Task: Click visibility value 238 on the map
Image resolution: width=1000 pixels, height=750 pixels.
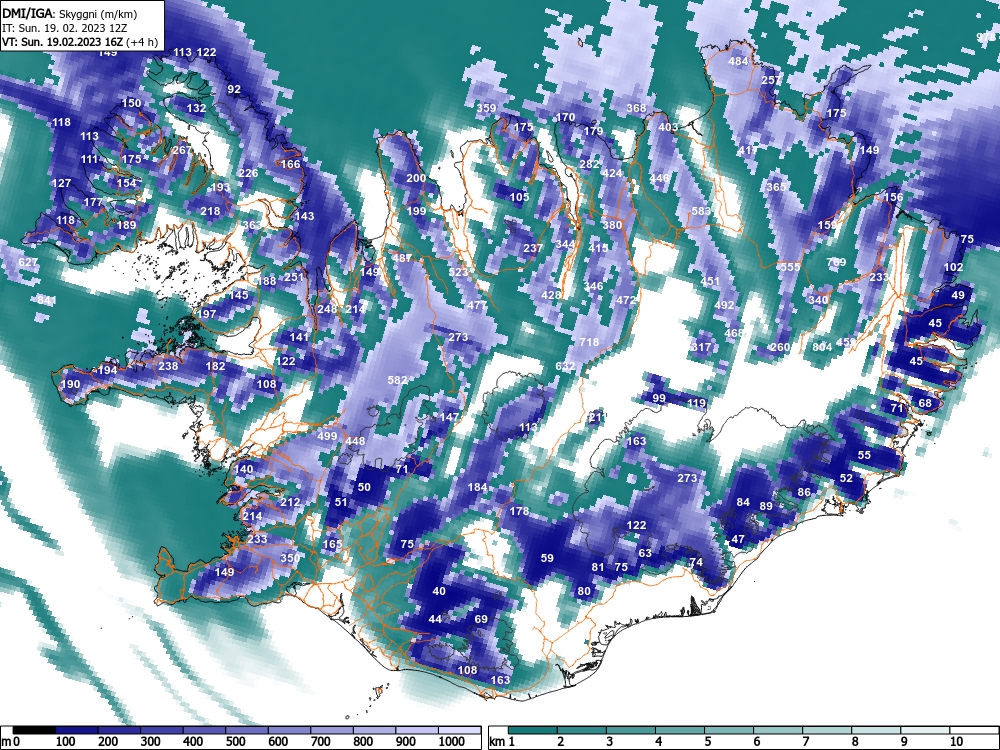Action: coord(168,365)
